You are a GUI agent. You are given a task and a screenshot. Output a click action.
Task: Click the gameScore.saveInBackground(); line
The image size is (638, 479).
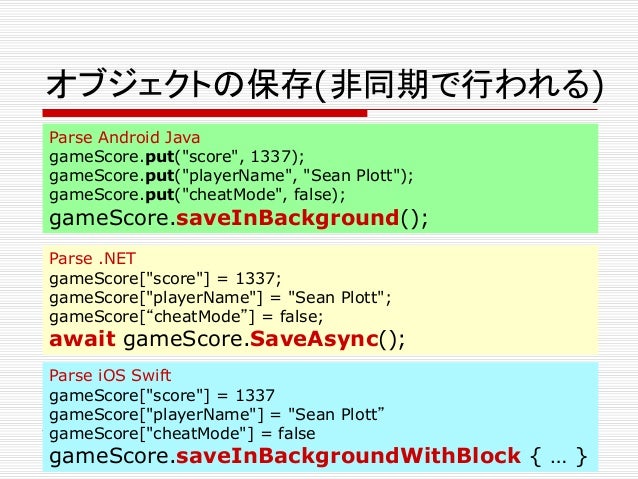tap(238, 218)
